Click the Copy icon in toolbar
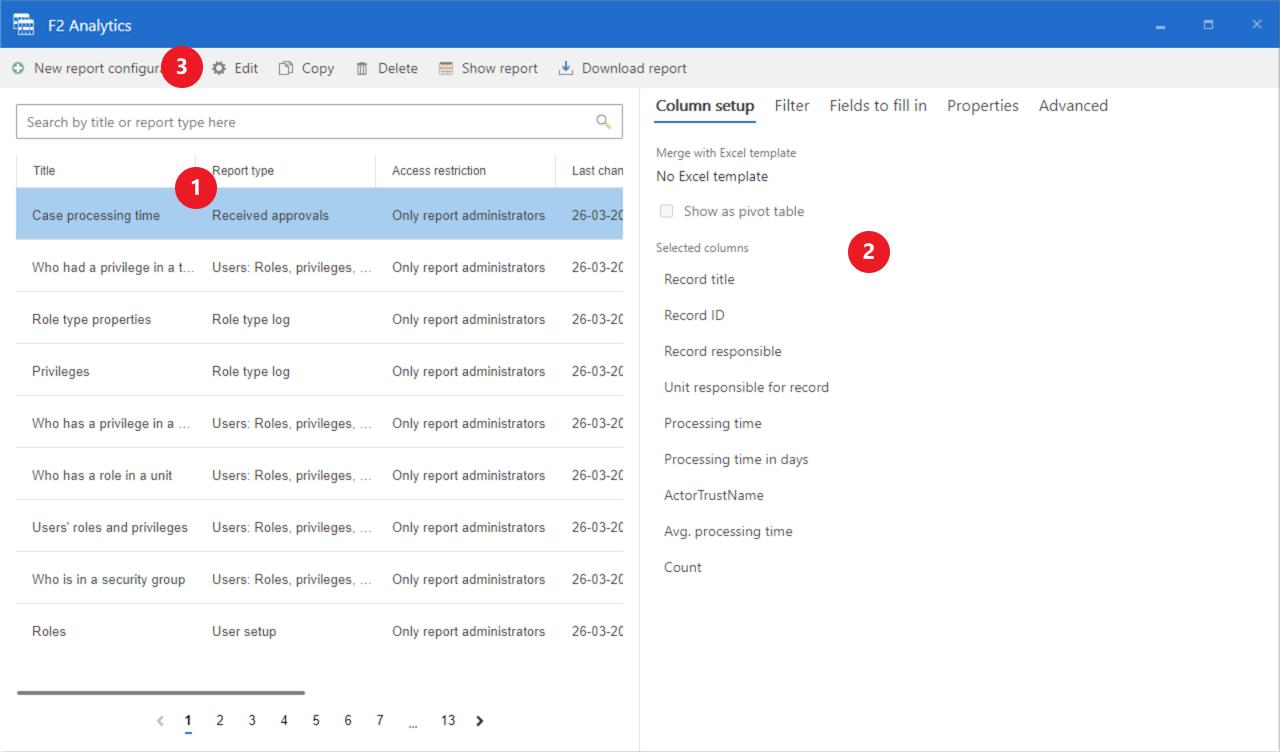Image resolution: width=1280 pixels, height=752 pixels. [x=286, y=69]
